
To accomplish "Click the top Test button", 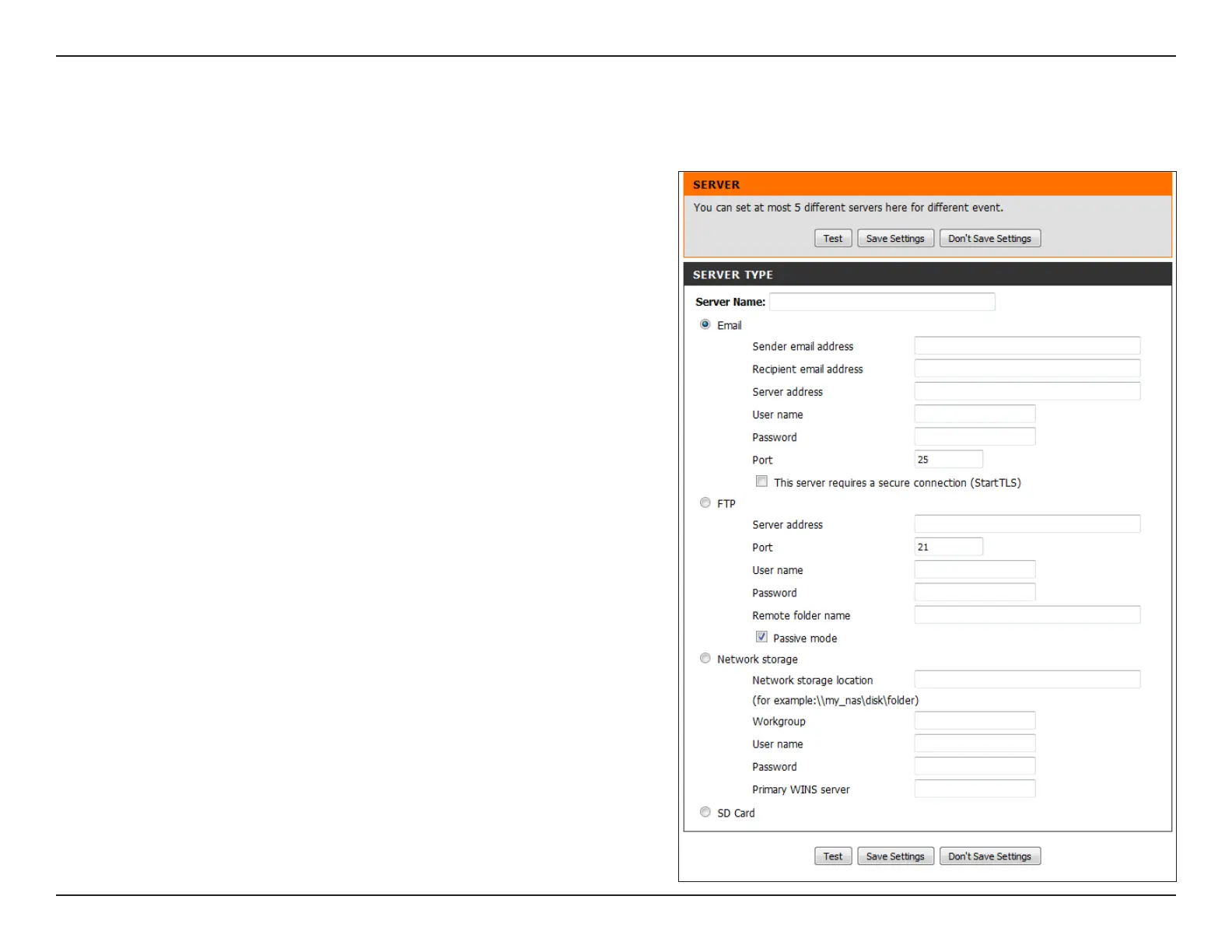I will coord(833,239).
